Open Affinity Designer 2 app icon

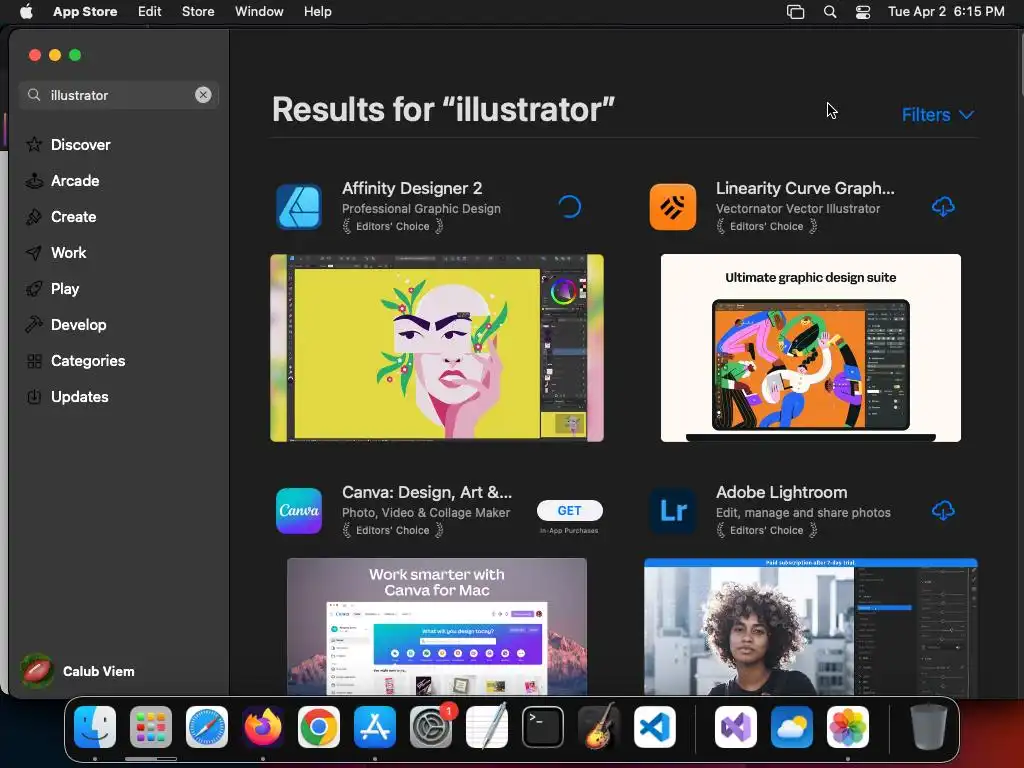pos(298,207)
